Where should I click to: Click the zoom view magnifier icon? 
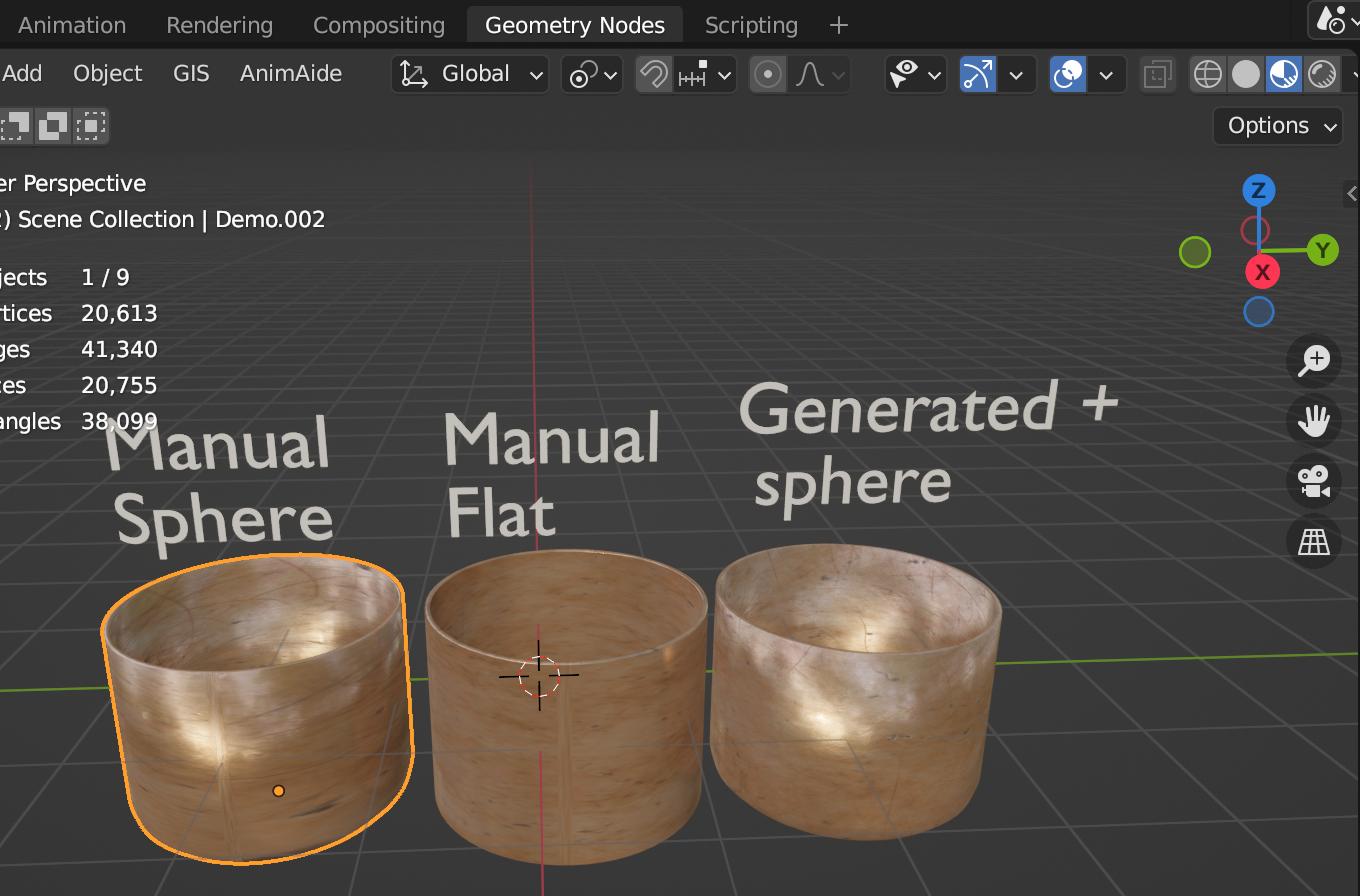point(1314,360)
